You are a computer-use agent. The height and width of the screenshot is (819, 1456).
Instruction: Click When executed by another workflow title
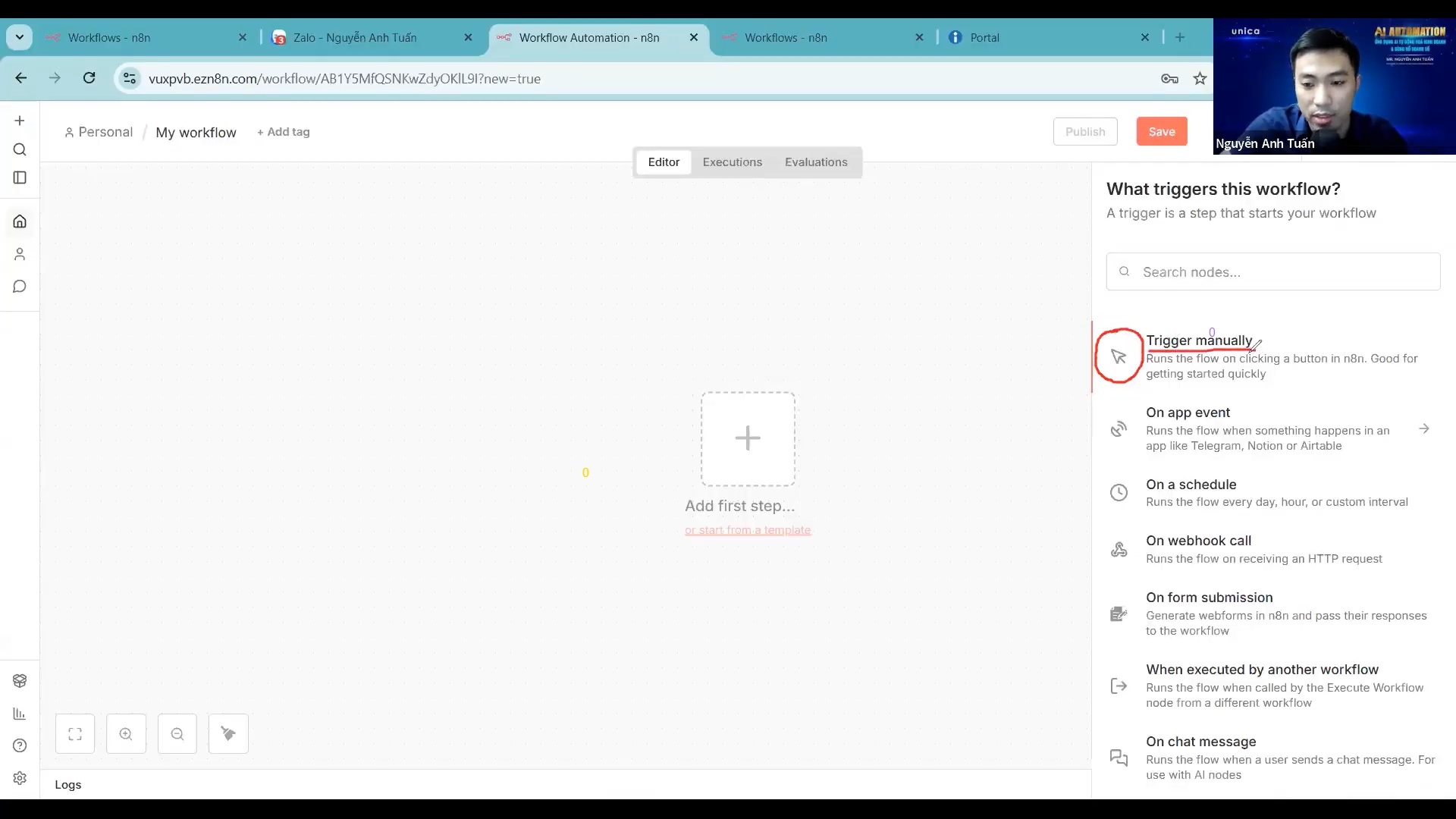(1263, 670)
